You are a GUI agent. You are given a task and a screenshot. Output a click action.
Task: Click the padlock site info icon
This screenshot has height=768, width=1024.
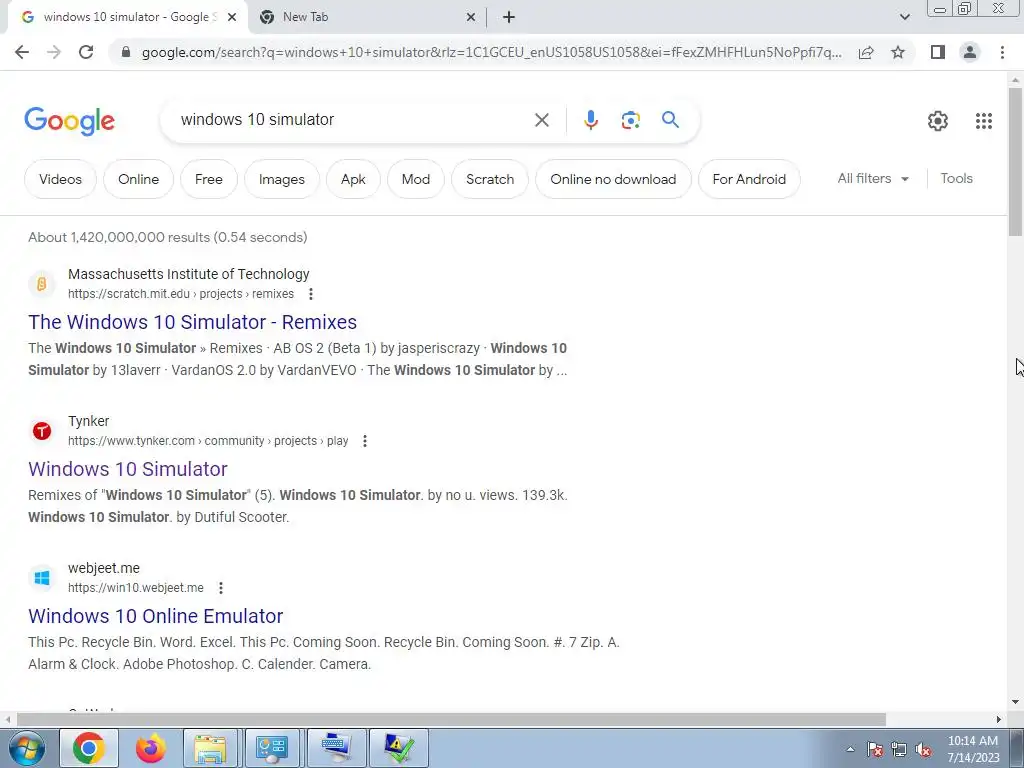[126, 52]
